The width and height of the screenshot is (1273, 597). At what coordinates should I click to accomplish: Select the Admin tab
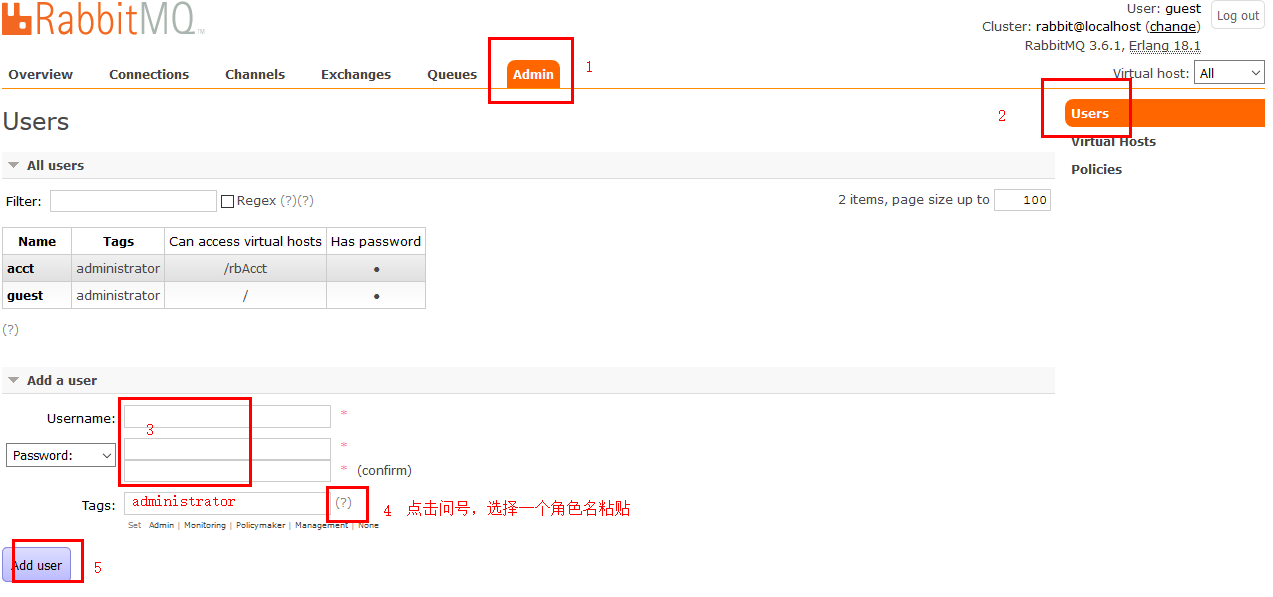(x=533, y=74)
